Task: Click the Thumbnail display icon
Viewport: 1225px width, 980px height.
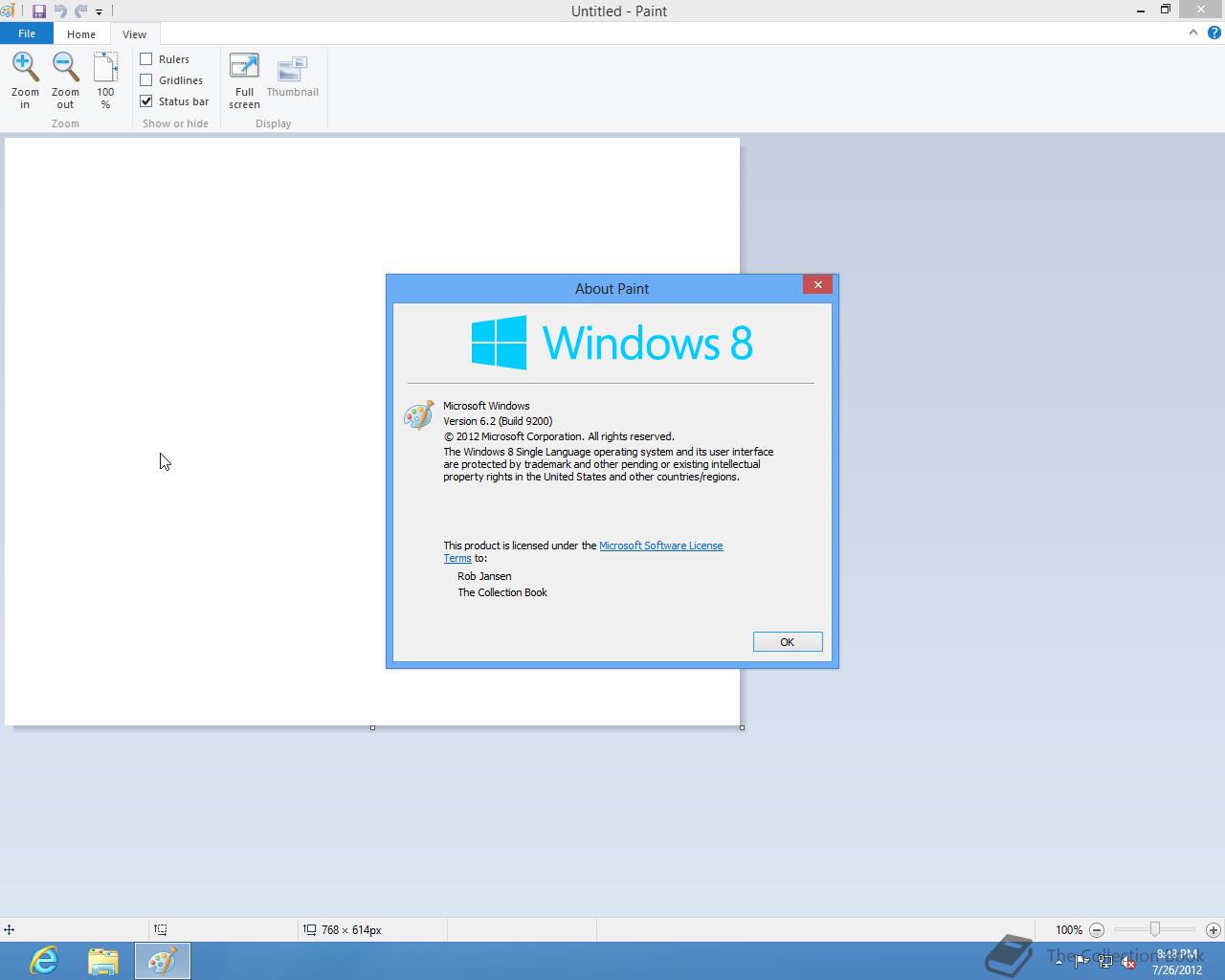Action: [x=292, y=69]
